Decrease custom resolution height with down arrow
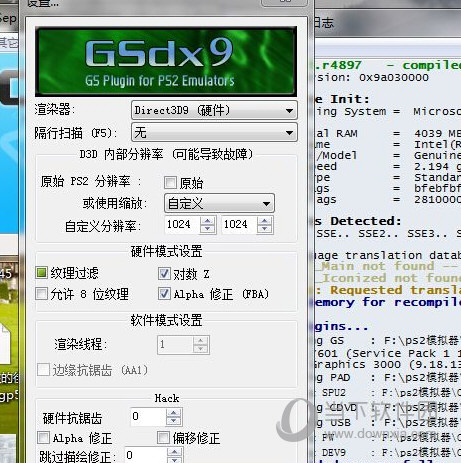Viewport: 461px width, 463px height. click(265, 229)
